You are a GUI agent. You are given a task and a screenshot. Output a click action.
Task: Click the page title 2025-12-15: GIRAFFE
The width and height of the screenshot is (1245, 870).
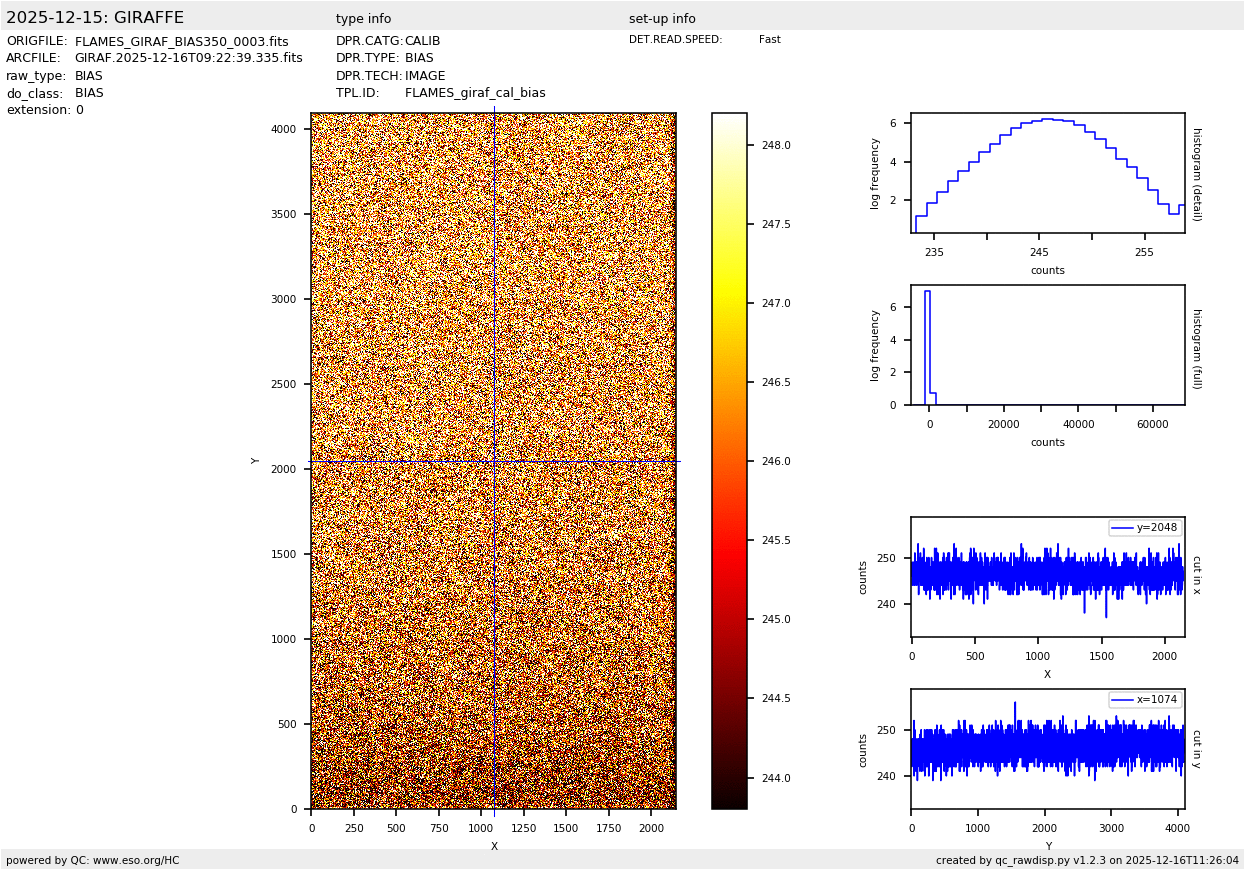click(95, 18)
